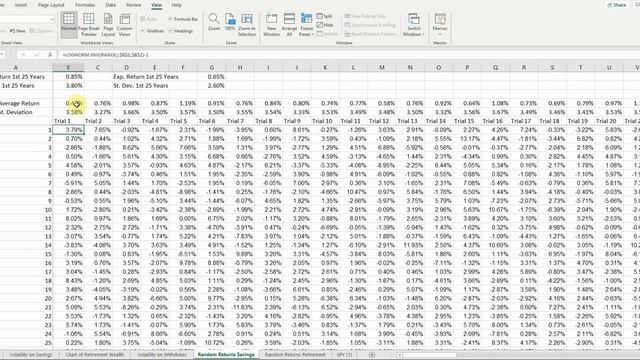Create a New sheet view
This screenshot has width=640, height=360.
[x=18, y=31]
